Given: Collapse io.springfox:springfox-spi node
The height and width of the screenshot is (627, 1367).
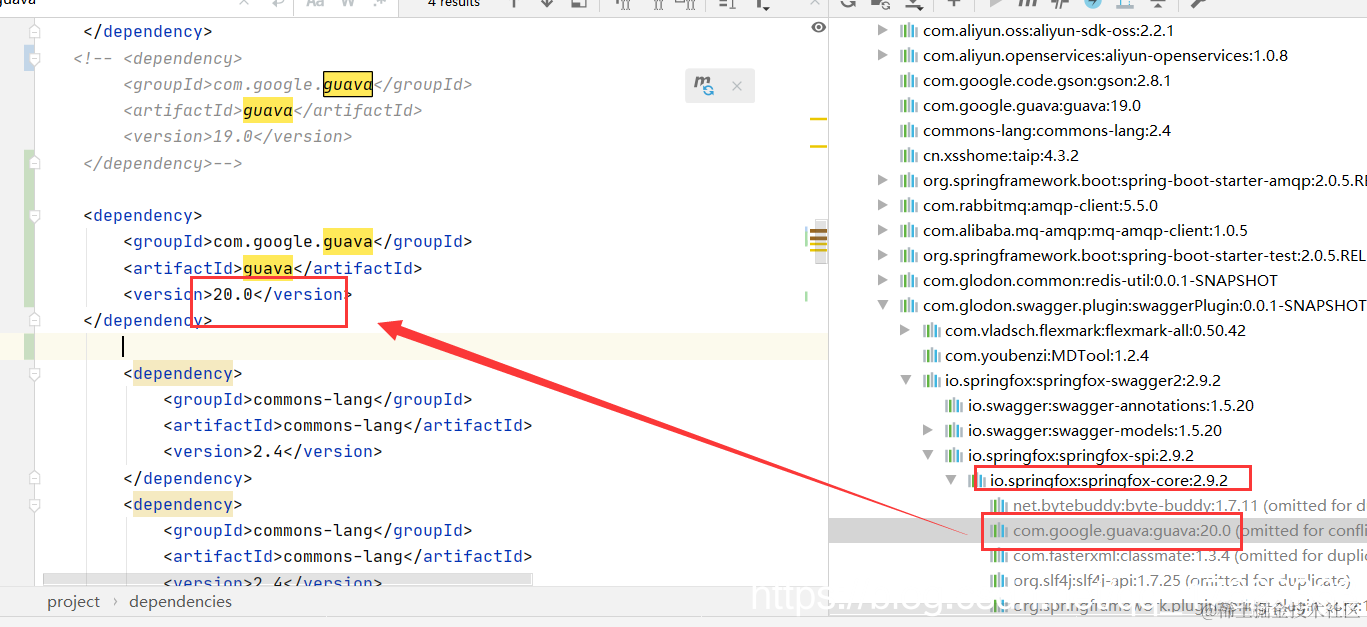Looking at the screenshot, I should pos(928,456).
